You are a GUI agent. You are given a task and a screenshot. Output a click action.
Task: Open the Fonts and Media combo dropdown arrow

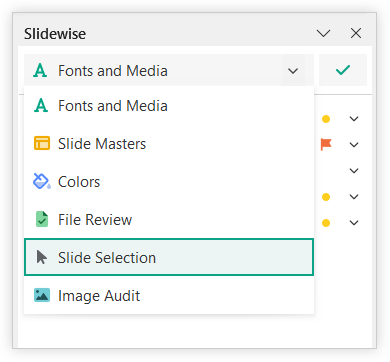pyautogui.click(x=293, y=71)
